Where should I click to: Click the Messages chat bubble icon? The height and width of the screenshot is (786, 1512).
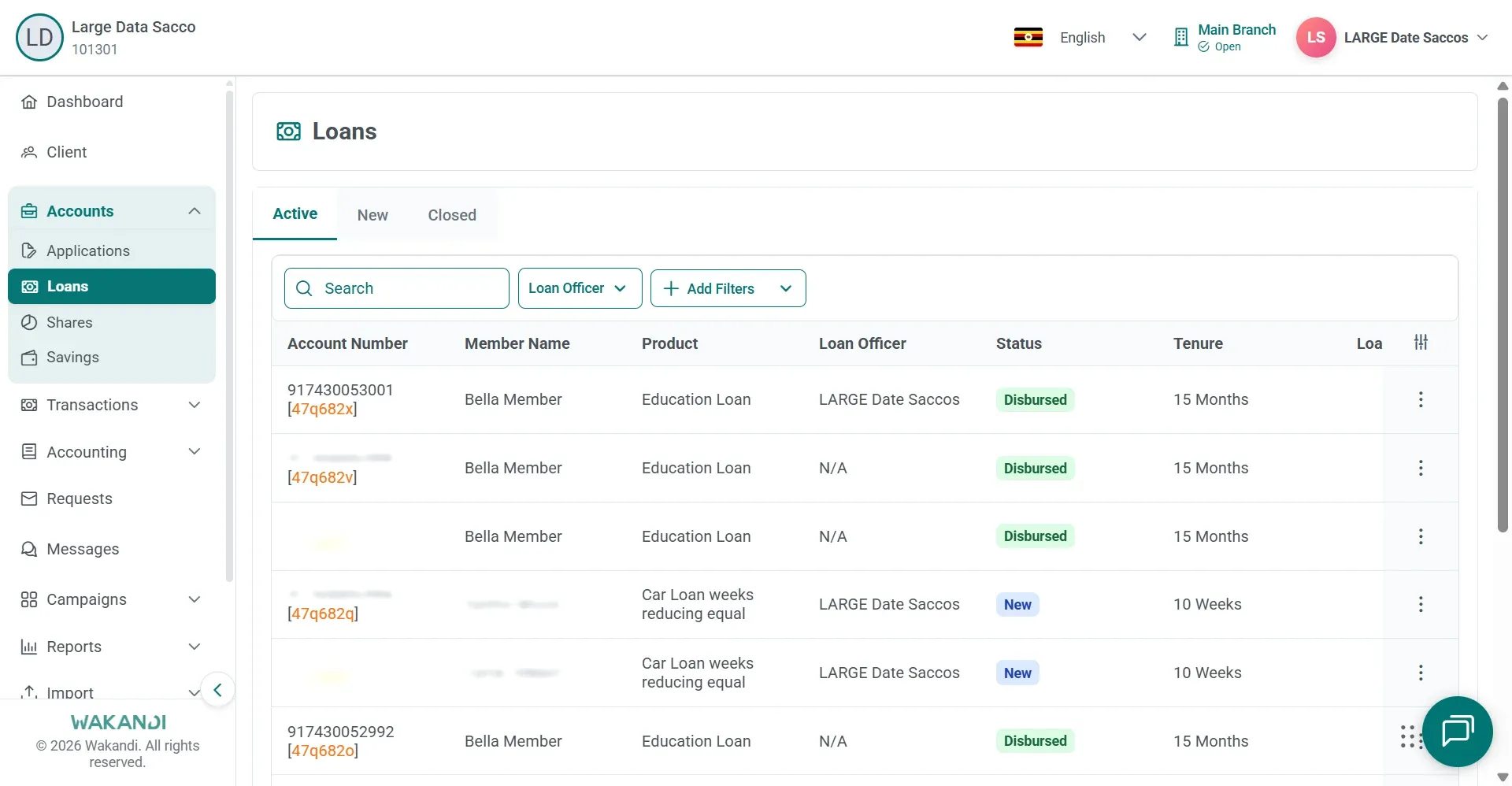tap(29, 549)
